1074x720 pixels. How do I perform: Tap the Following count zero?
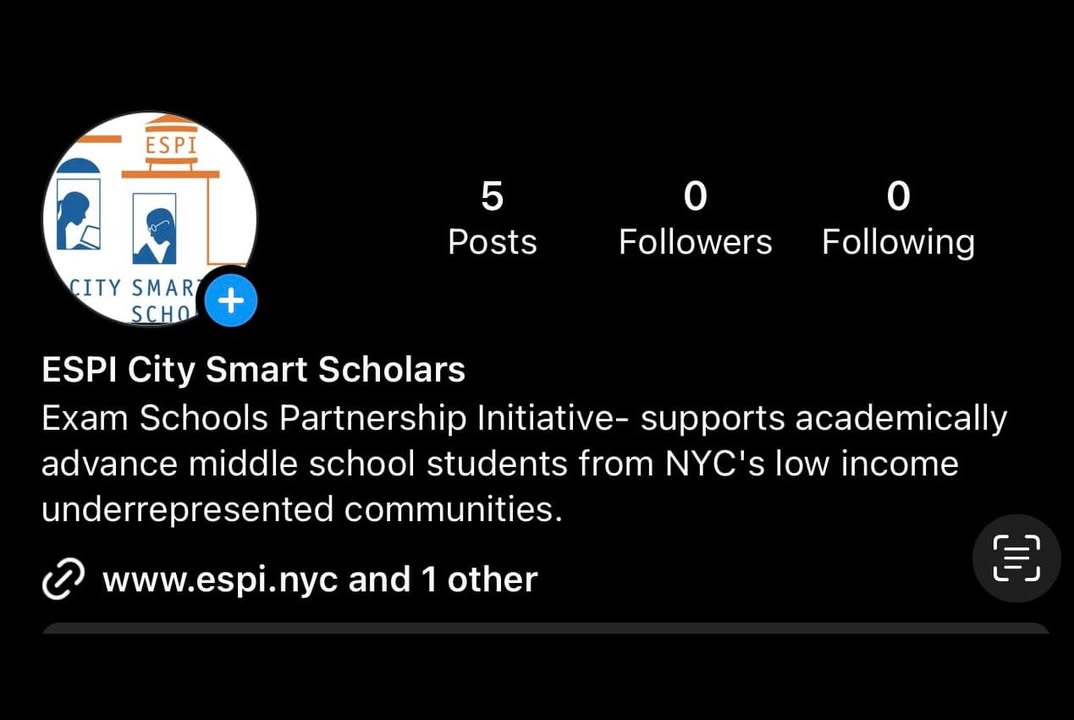pyautogui.click(x=898, y=196)
